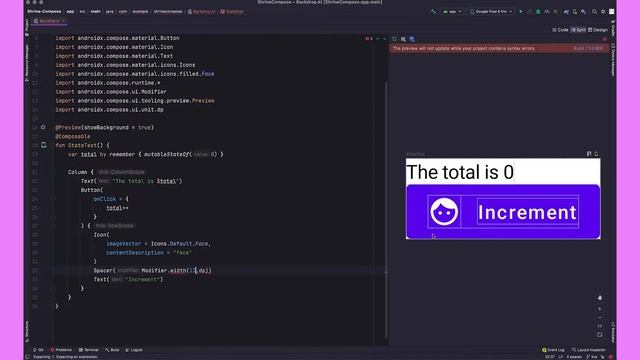Collapse the Column block fold marker
Viewport: 640px width, 360px height.
tap(53, 172)
